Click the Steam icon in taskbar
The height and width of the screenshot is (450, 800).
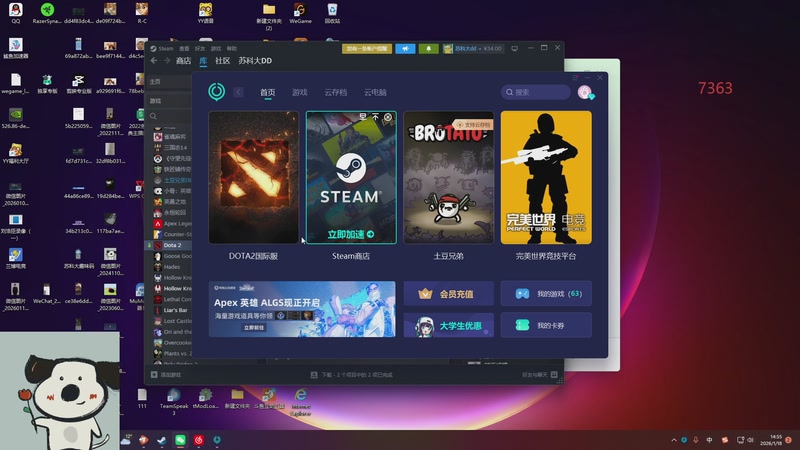[x=162, y=440]
